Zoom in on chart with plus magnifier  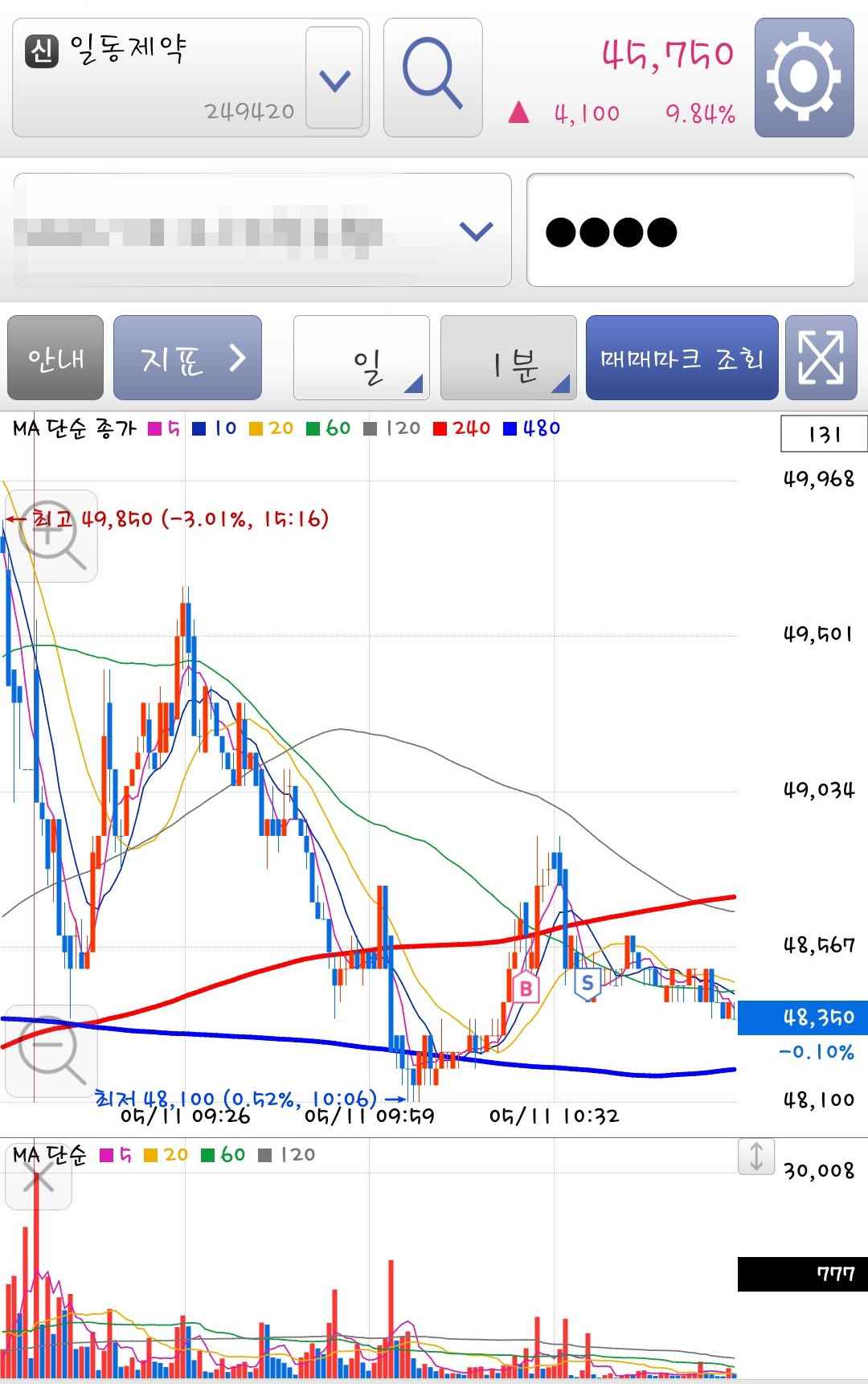pyautogui.click(x=51, y=536)
